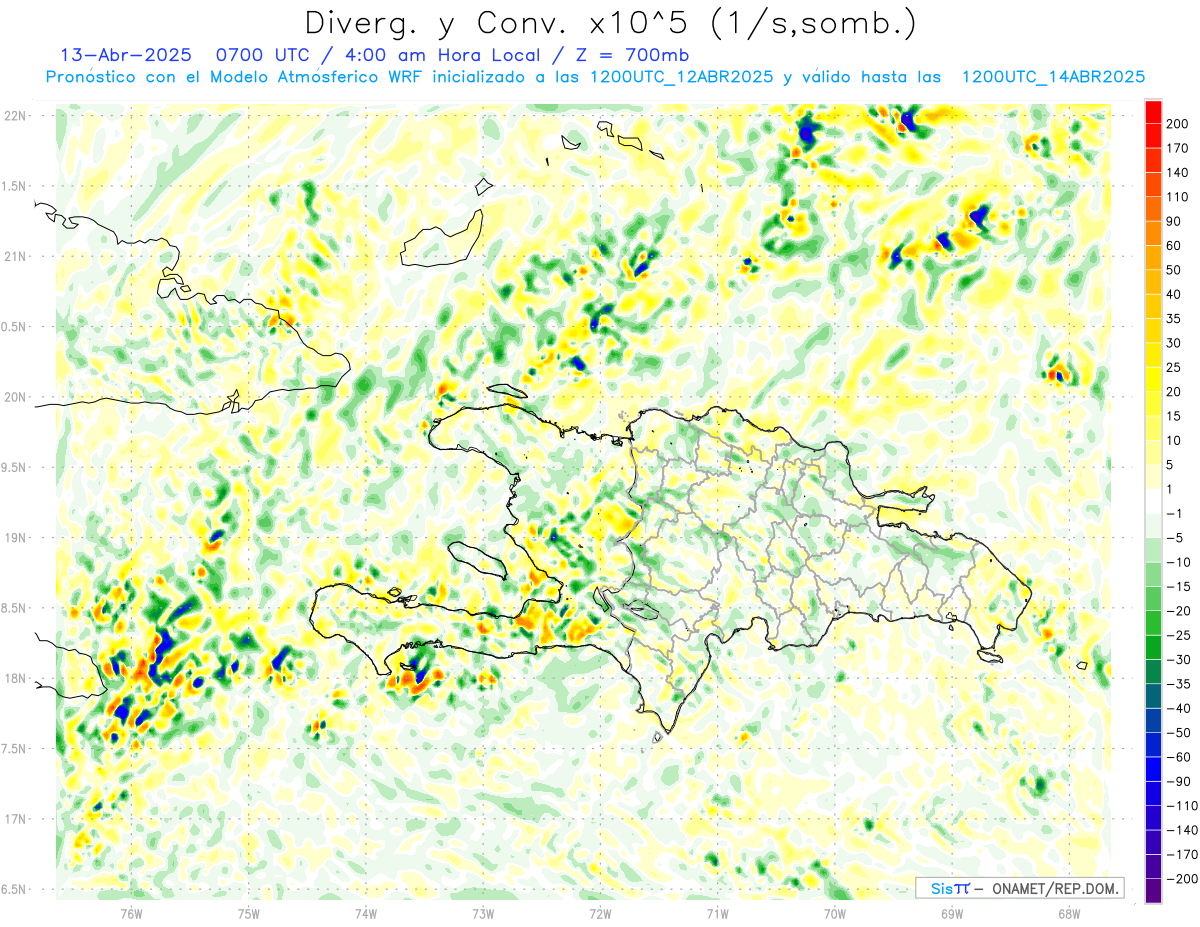Click the '170' value on the color legend

pyautogui.click(x=1179, y=148)
